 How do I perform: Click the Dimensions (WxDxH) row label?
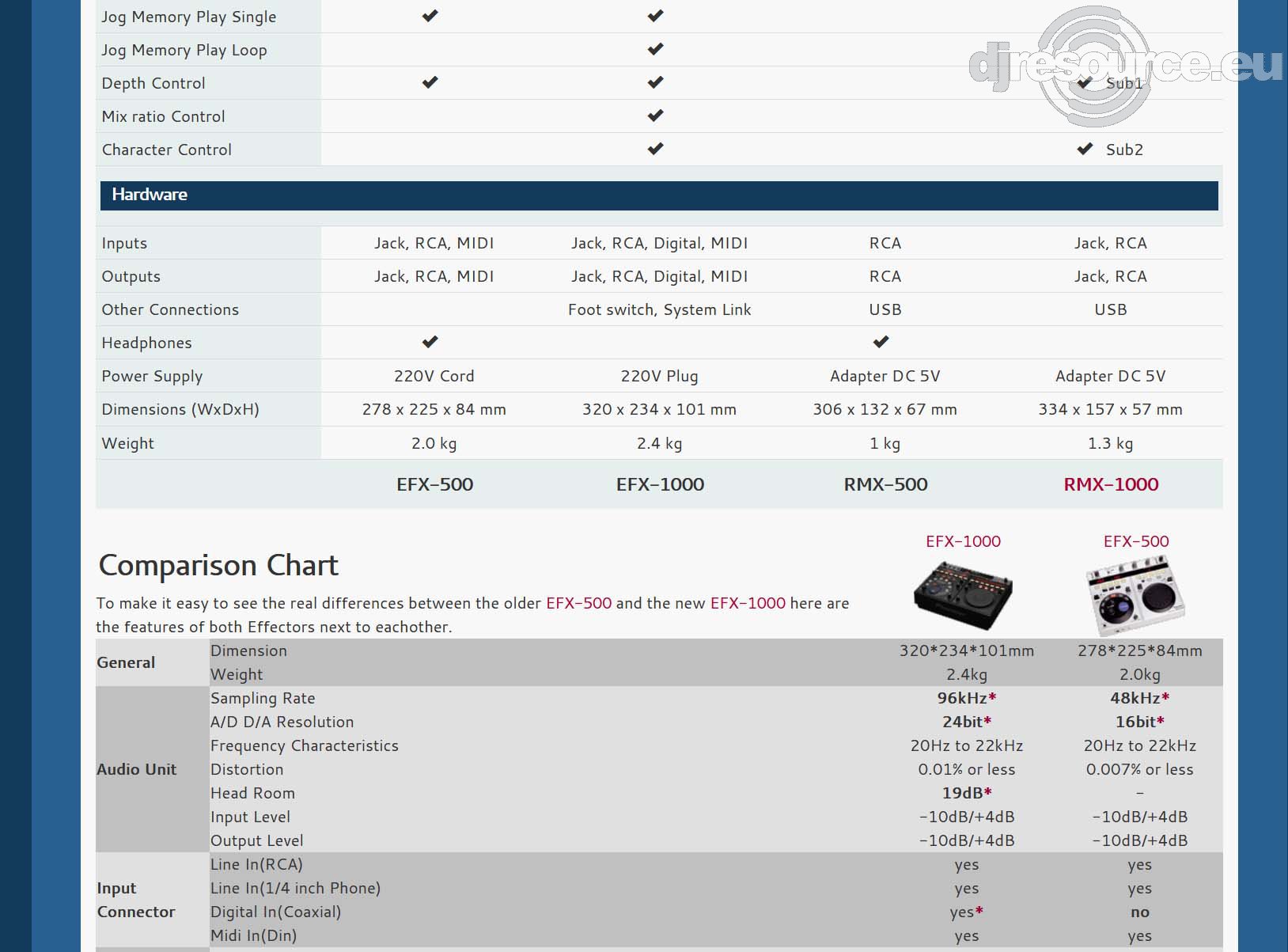click(x=180, y=409)
